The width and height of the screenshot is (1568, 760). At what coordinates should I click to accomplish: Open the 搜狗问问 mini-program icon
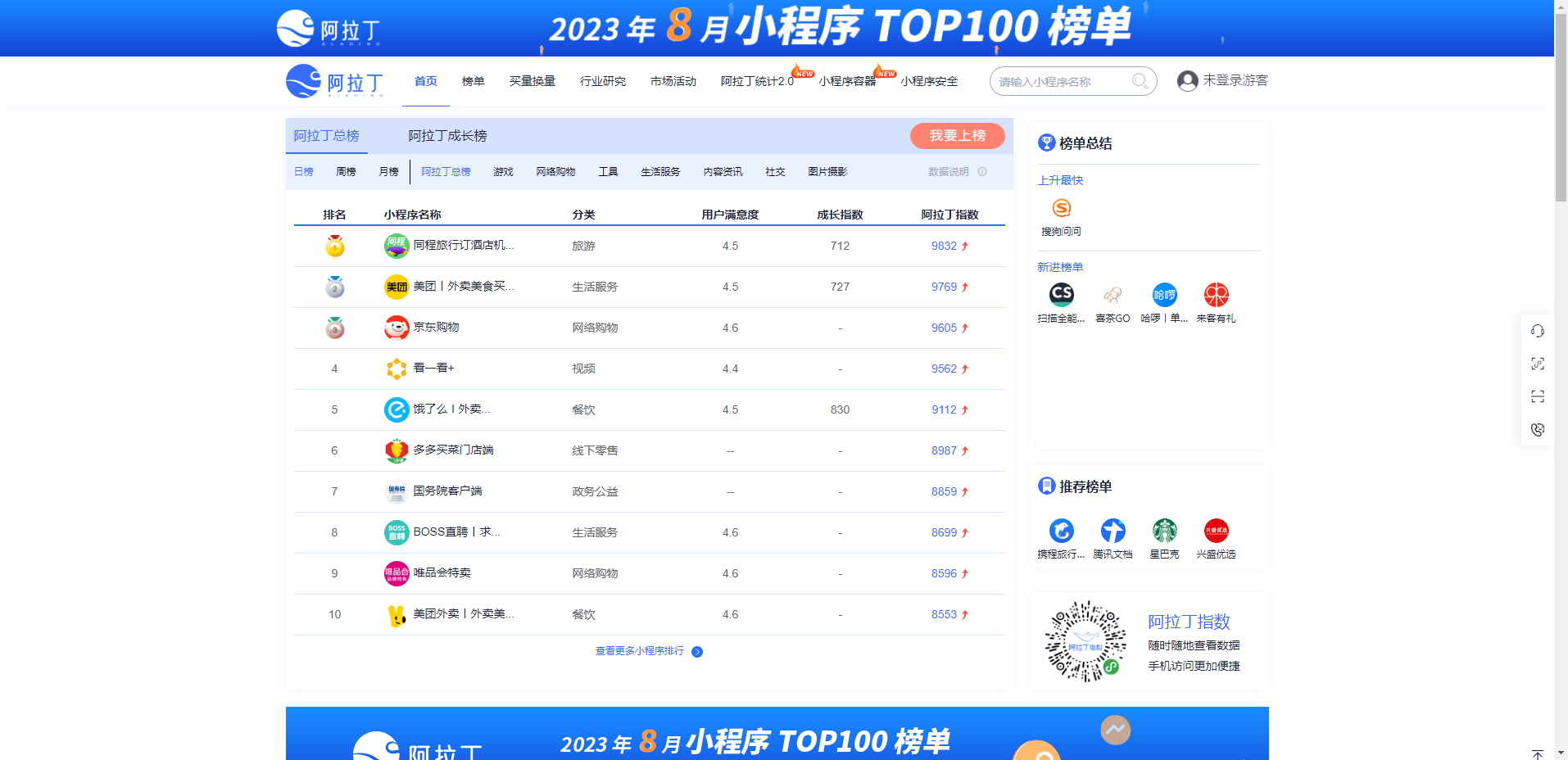[1061, 209]
